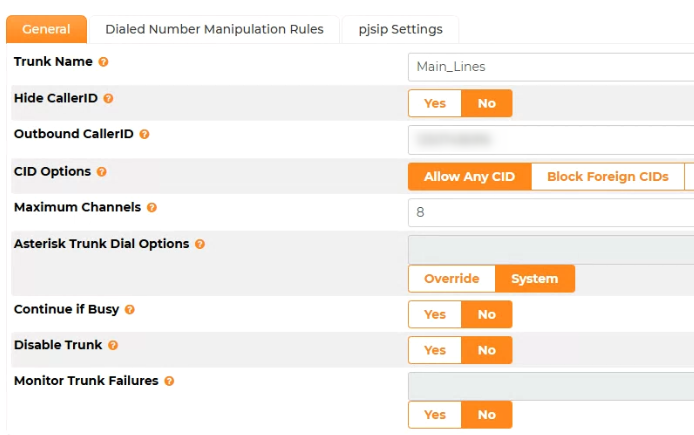
Task: Set Continue if Busy to Yes
Action: [x=435, y=315]
